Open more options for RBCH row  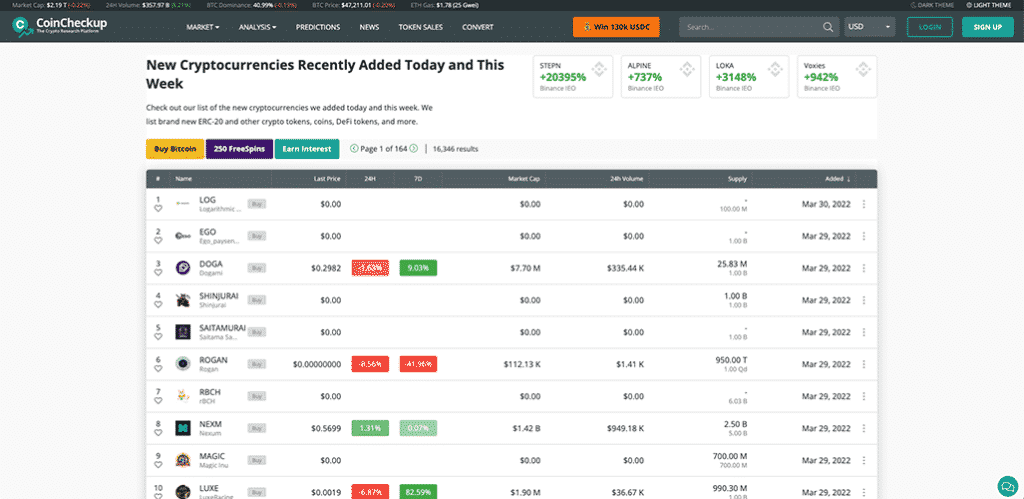(864, 396)
